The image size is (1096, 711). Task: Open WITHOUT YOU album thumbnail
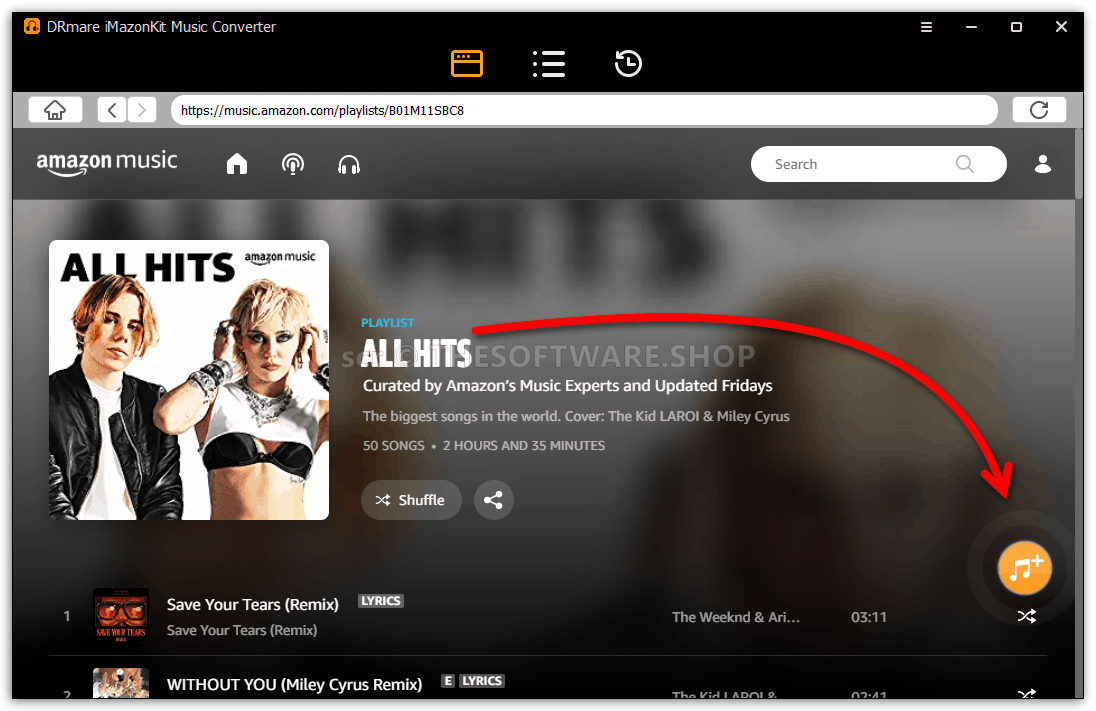coord(121,683)
